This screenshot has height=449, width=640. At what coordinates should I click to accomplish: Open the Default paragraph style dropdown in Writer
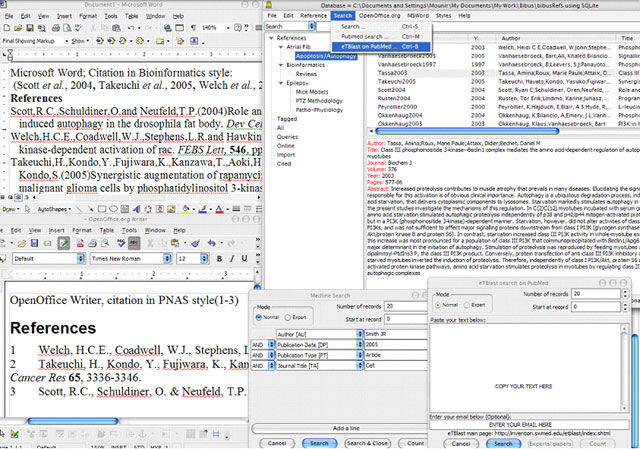tap(81, 258)
